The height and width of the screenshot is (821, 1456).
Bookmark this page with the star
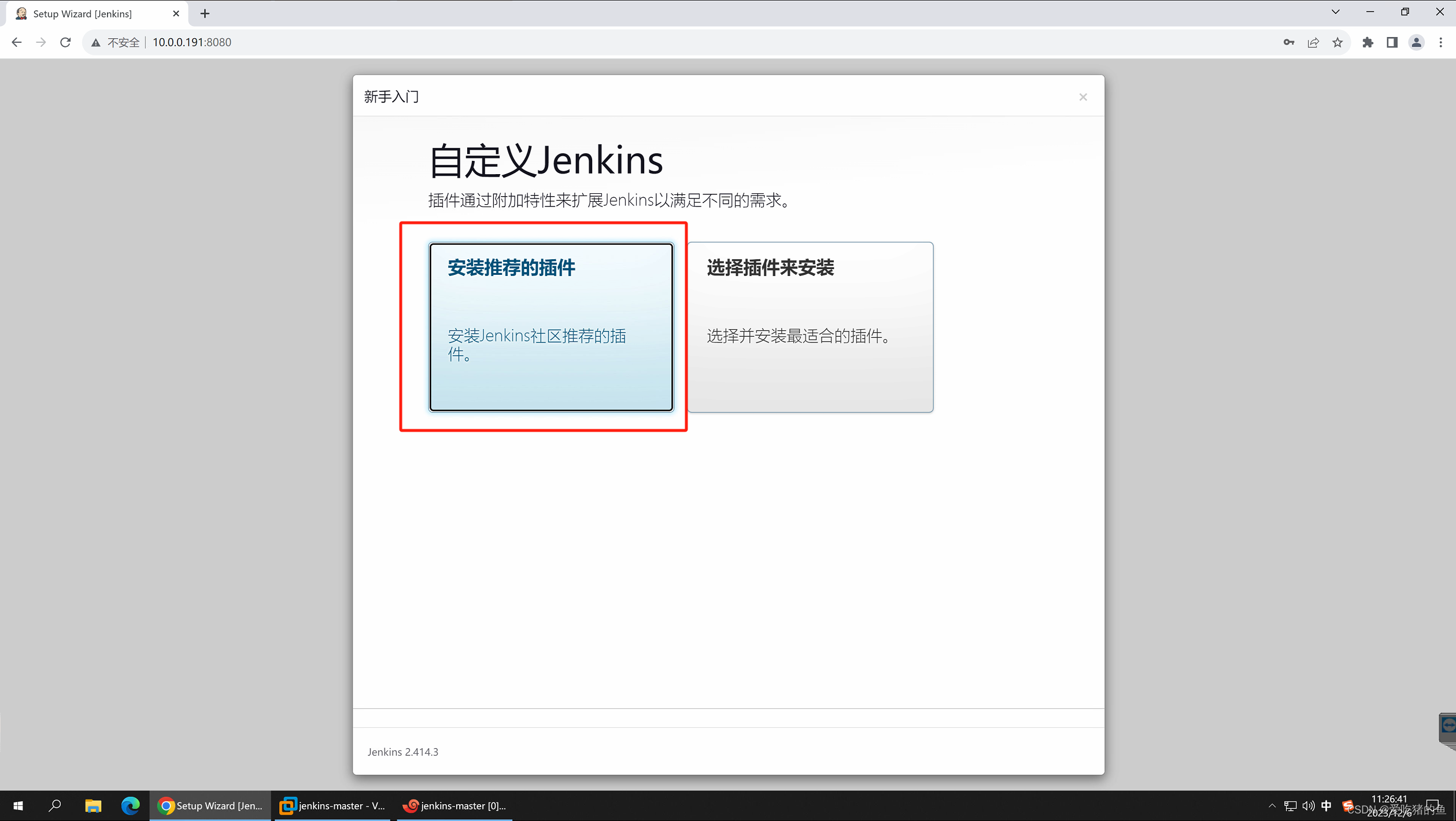tap(1337, 42)
